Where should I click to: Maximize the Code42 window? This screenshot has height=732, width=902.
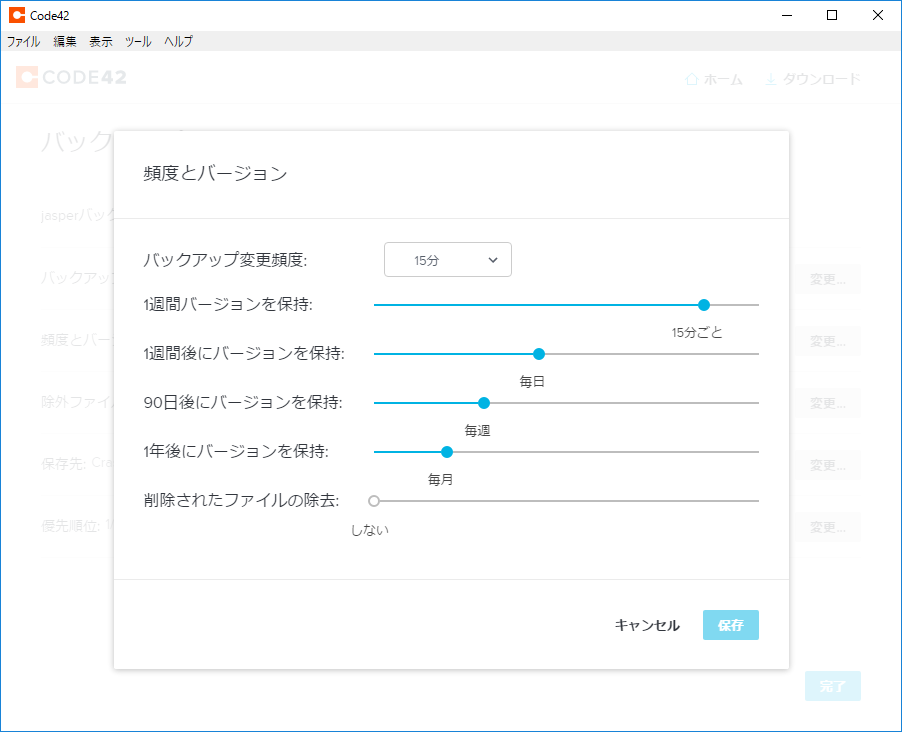(x=832, y=15)
